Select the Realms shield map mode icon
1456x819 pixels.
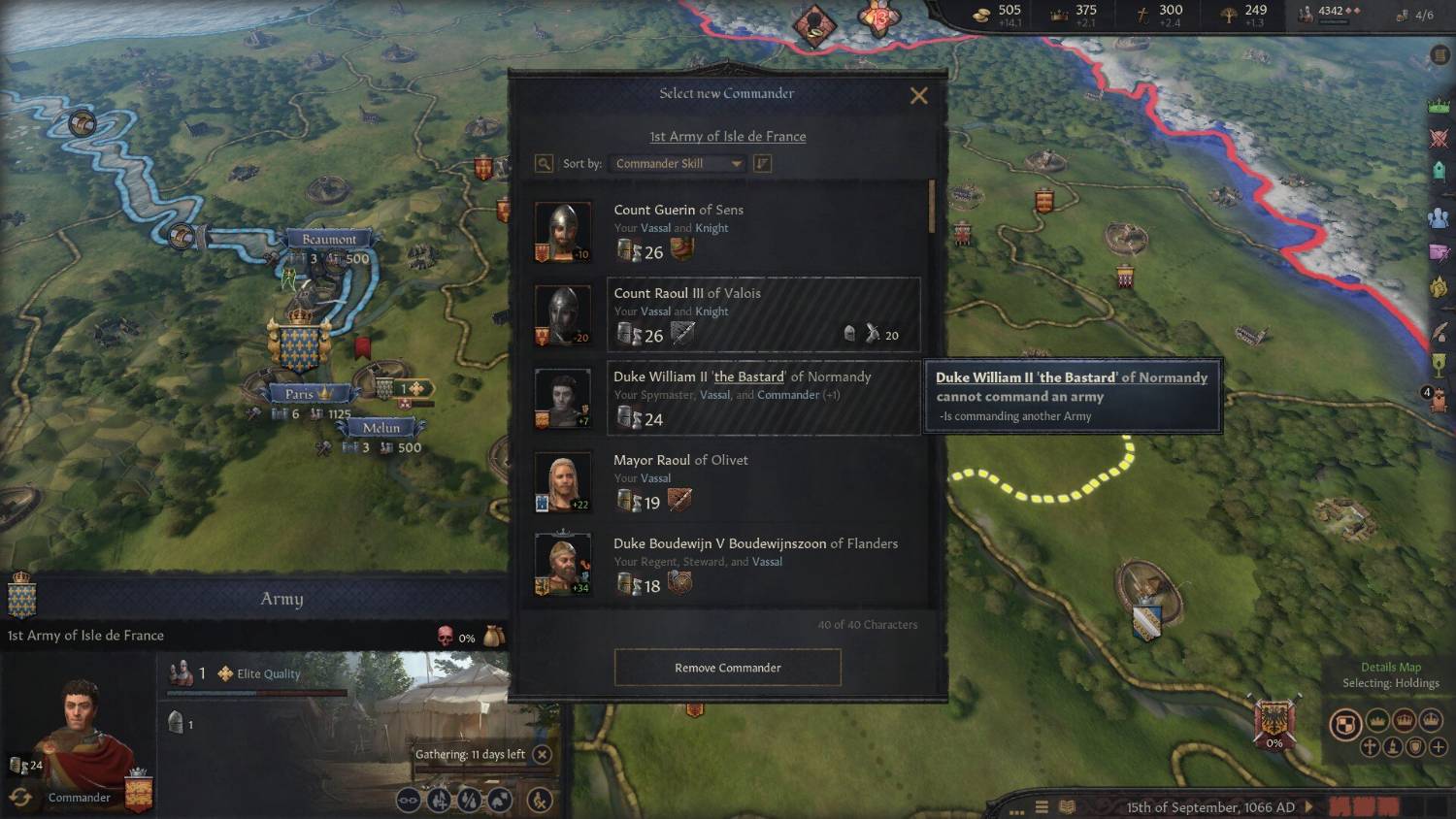1345,723
